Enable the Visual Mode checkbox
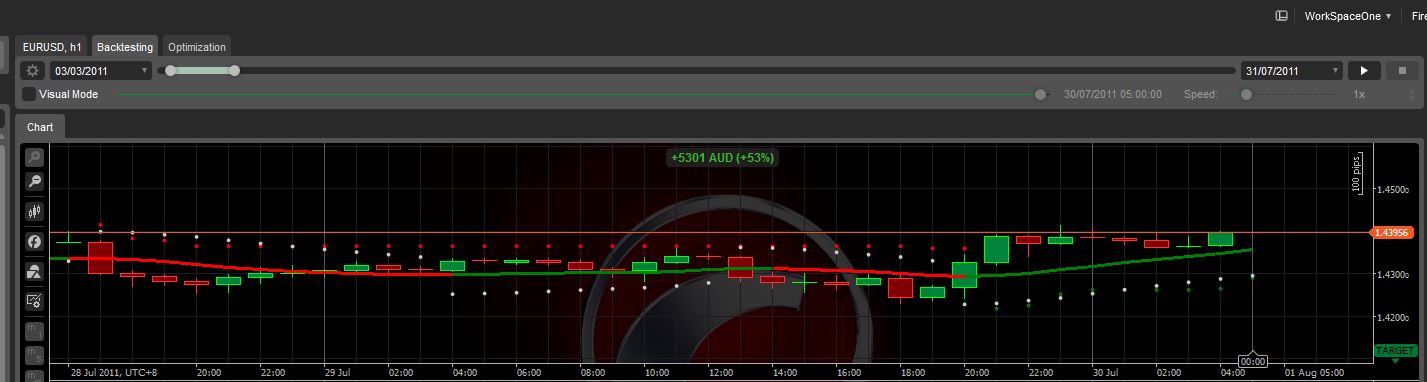Viewport: 1427px width, 382px height. click(x=29, y=94)
